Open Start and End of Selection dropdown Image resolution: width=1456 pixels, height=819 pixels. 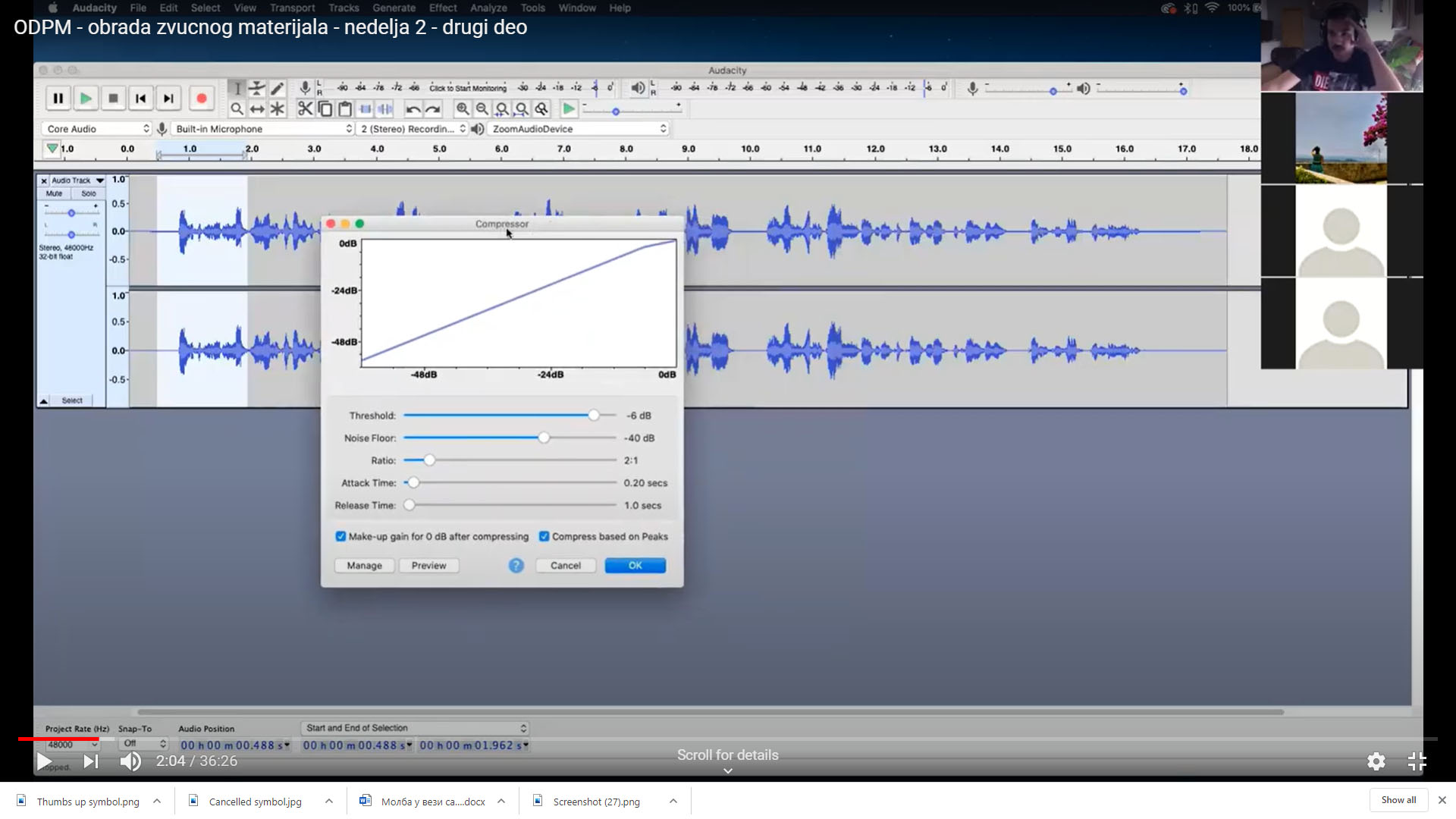(415, 728)
